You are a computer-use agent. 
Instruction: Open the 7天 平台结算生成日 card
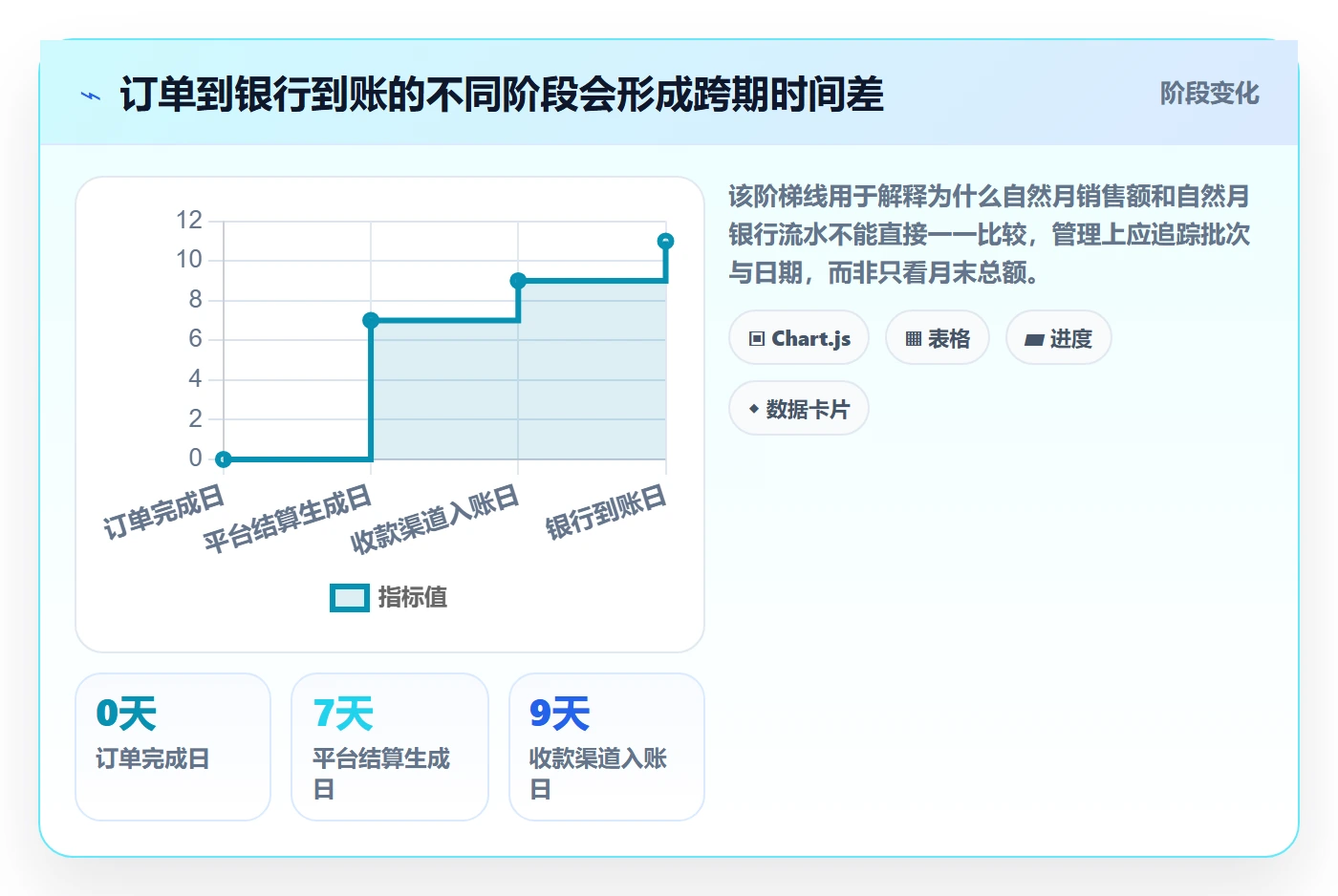pos(390,747)
